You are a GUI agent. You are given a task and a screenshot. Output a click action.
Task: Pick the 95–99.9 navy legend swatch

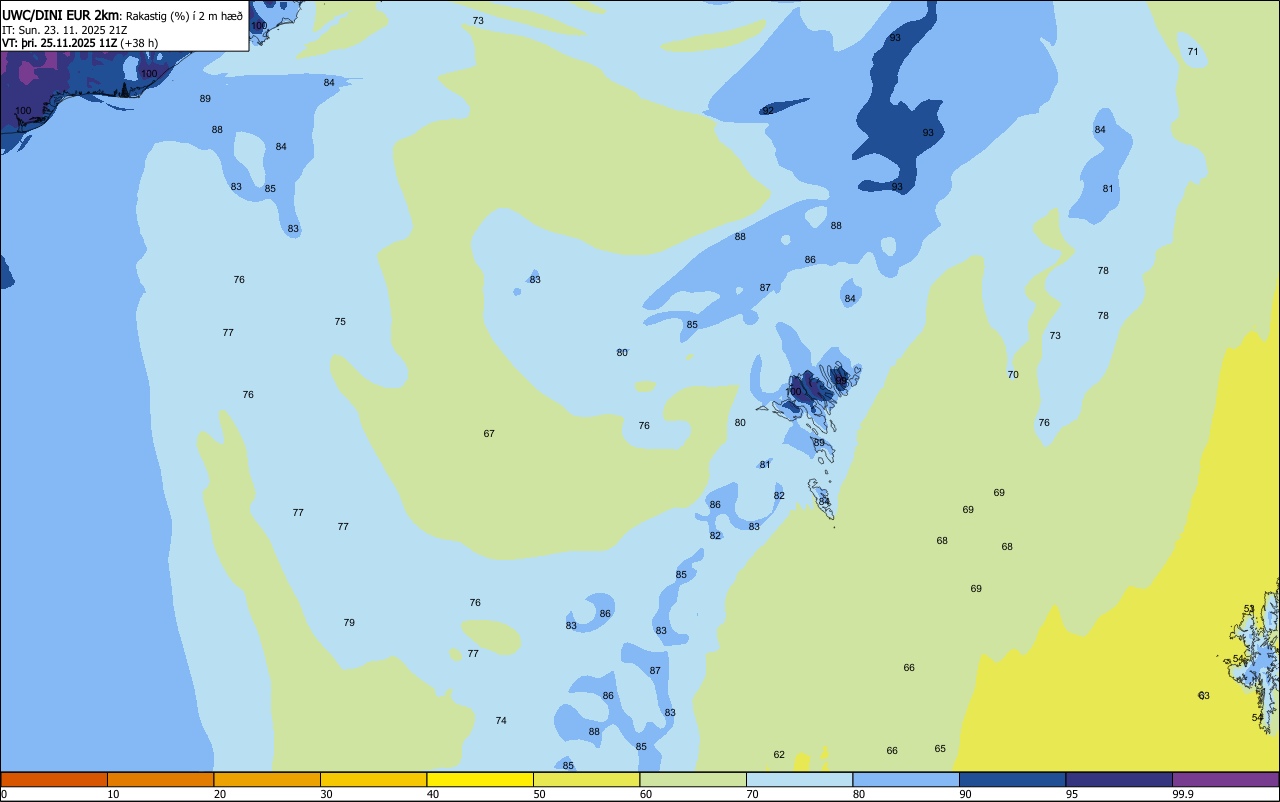coord(1119,779)
